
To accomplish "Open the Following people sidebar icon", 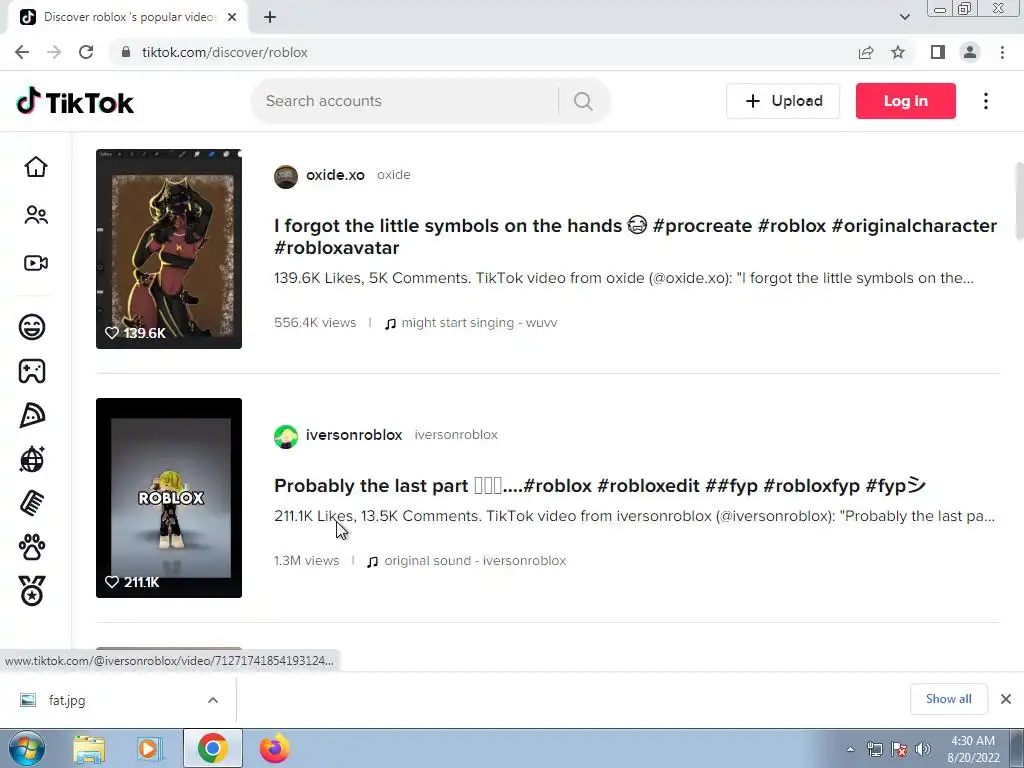I will click(x=36, y=215).
